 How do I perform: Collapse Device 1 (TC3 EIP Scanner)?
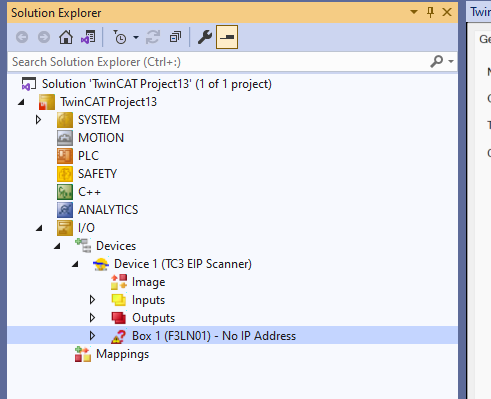click(x=75, y=264)
